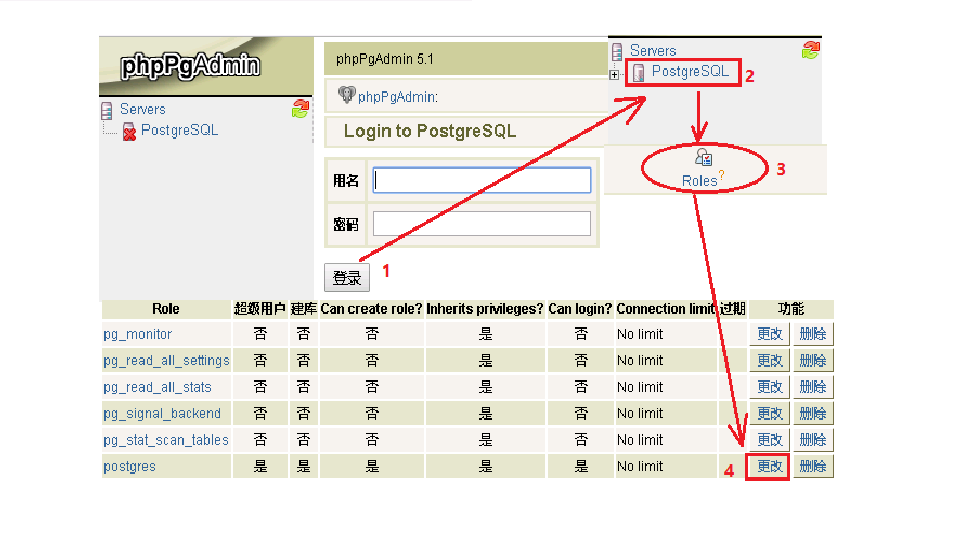Click 删除 for pg_monitor
Screen dimensions: 960x540
click(x=813, y=334)
